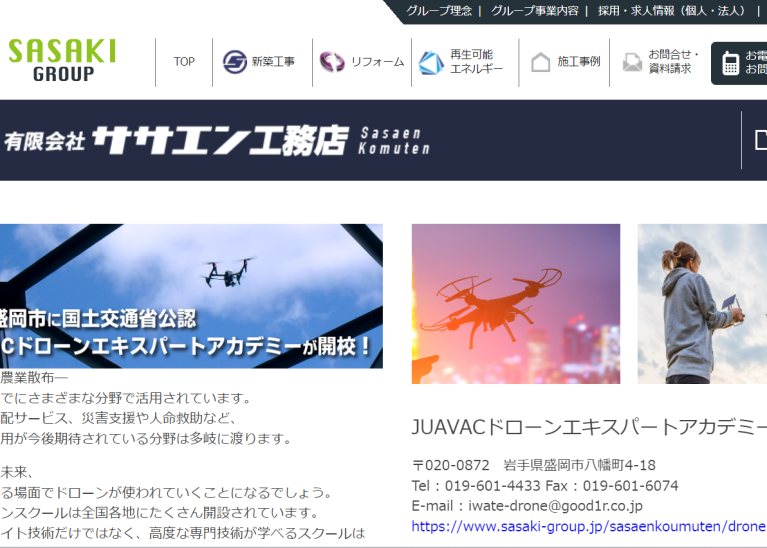Click the purple リフォーム arrows icon
Screen dimensions: 767x548
pyautogui.click(x=332, y=62)
